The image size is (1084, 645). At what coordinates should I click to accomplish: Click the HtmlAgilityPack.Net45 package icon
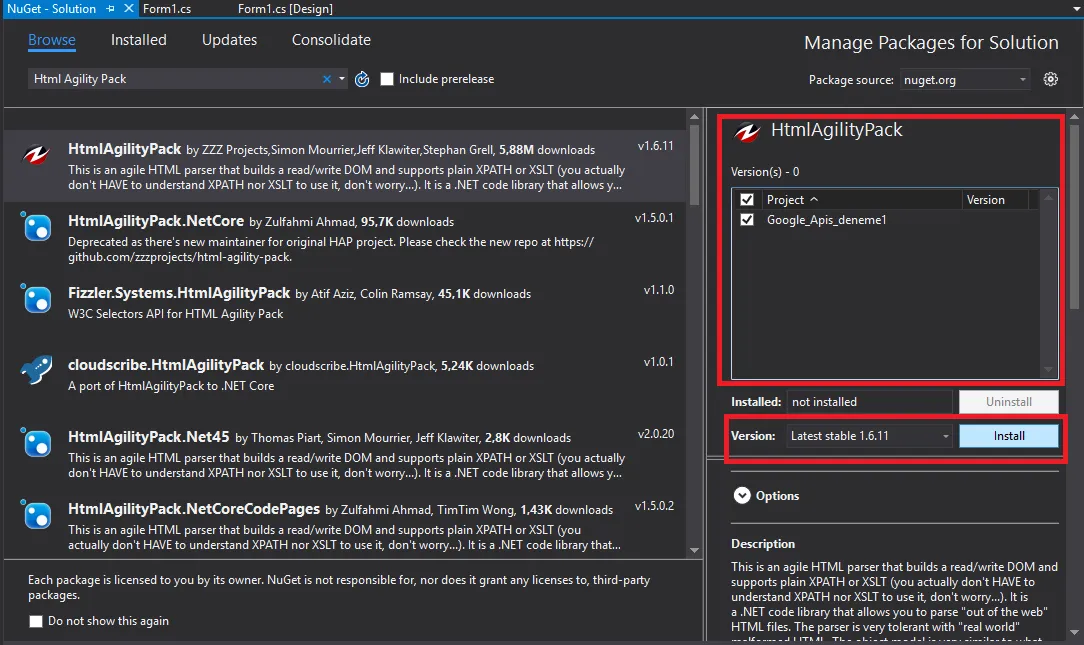point(36,442)
